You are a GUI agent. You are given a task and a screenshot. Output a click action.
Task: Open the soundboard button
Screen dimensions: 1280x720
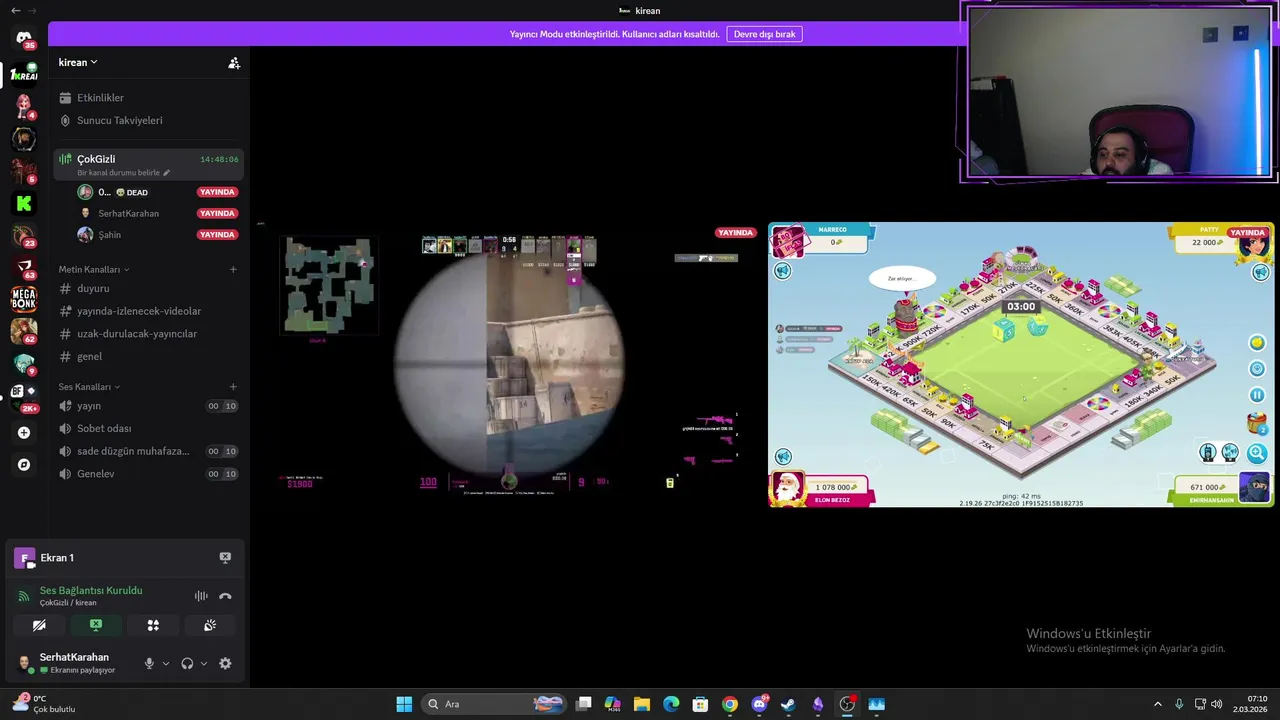coord(210,625)
